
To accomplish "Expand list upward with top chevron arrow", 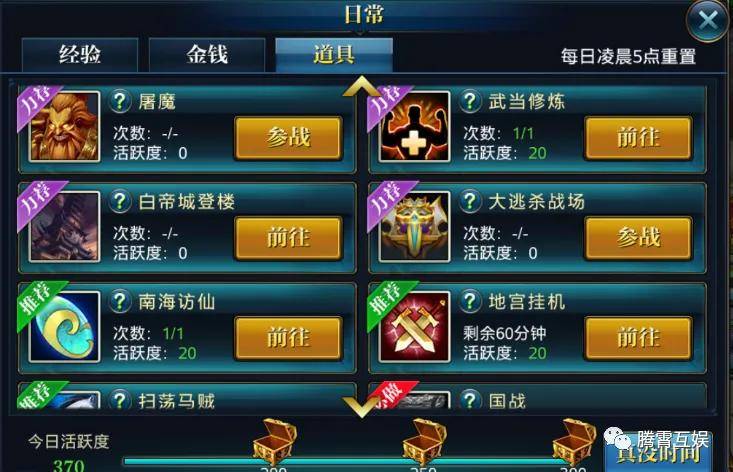I will (x=362, y=87).
